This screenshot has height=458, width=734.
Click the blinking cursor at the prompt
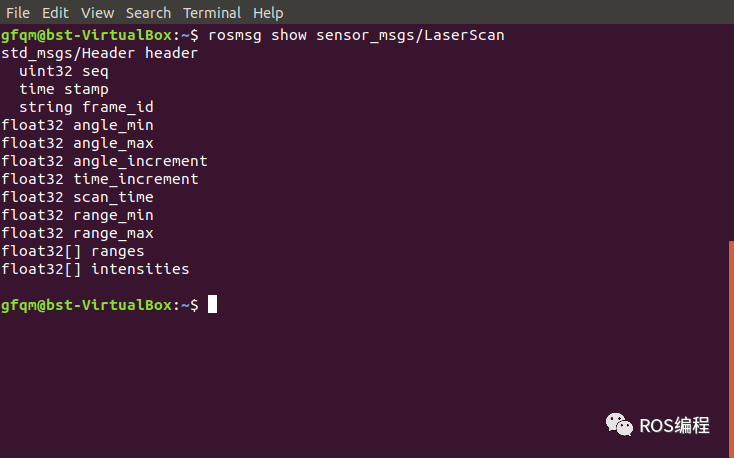coord(212,304)
